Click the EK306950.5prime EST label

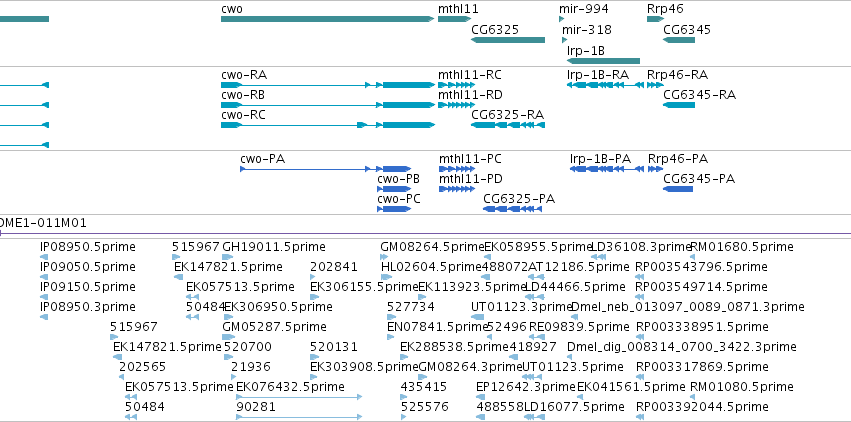click(x=278, y=307)
